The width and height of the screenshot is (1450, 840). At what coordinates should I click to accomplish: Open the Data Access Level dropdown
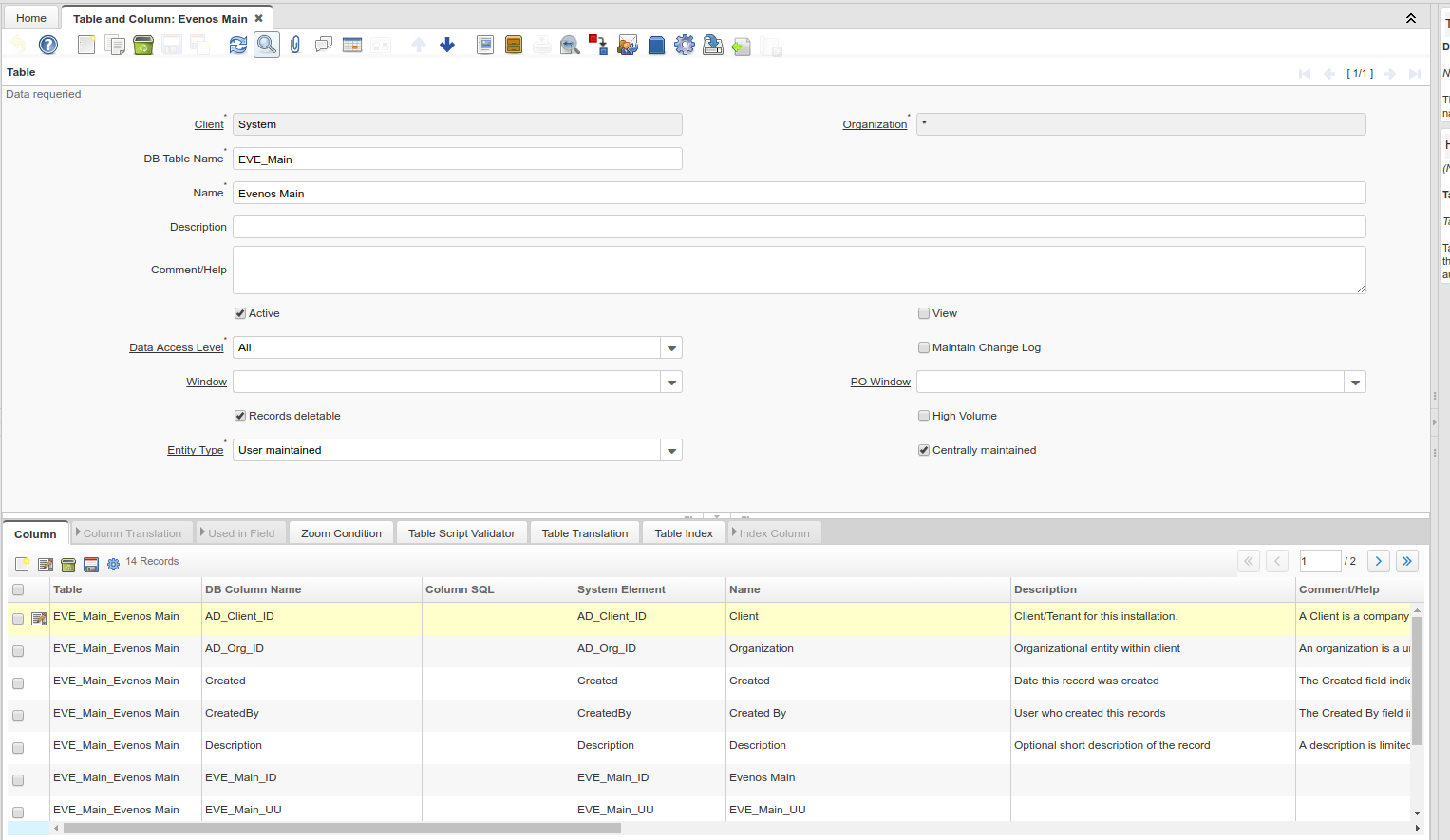[x=671, y=348]
